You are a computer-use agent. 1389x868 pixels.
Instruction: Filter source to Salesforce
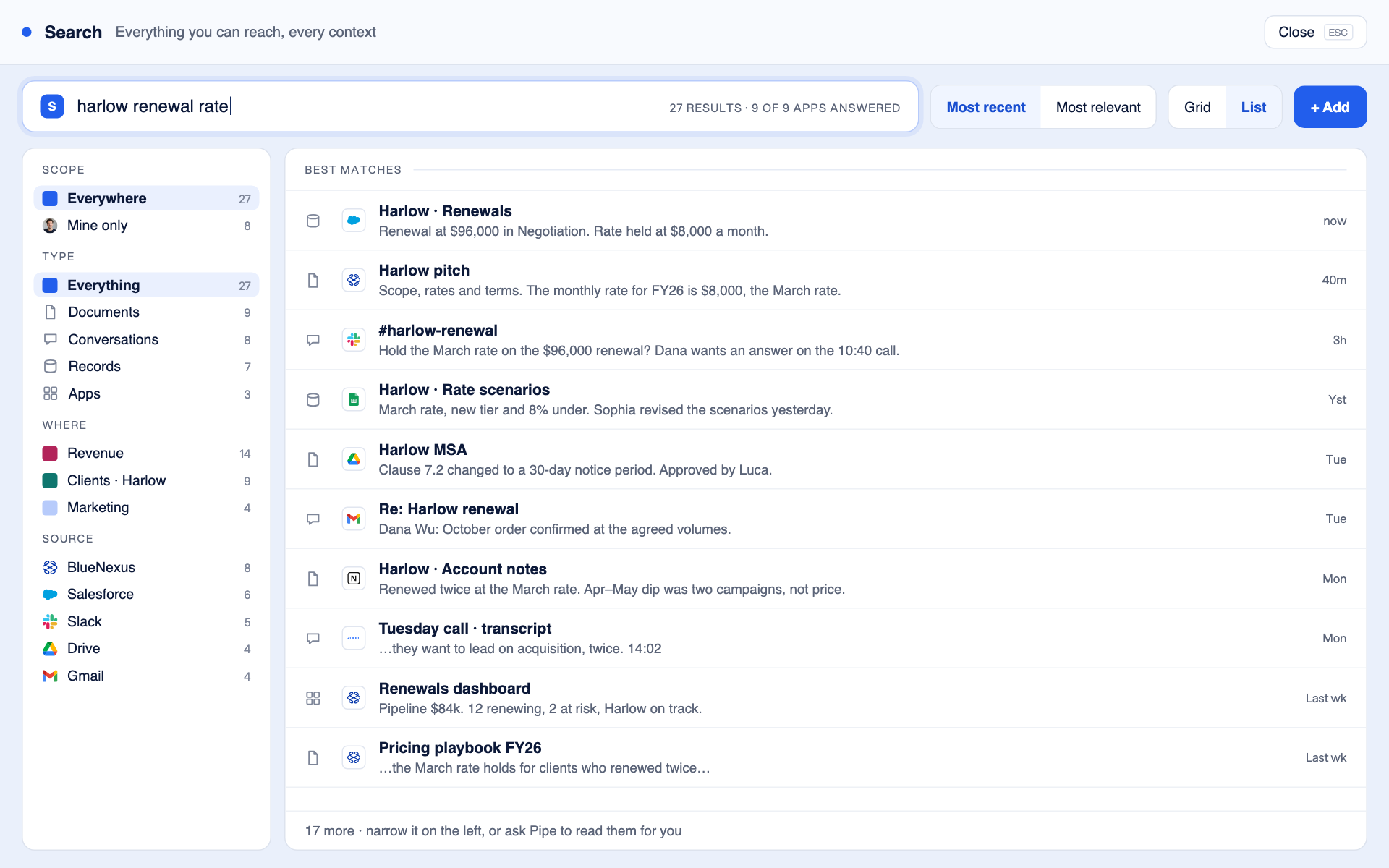pyautogui.click(x=146, y=595)
